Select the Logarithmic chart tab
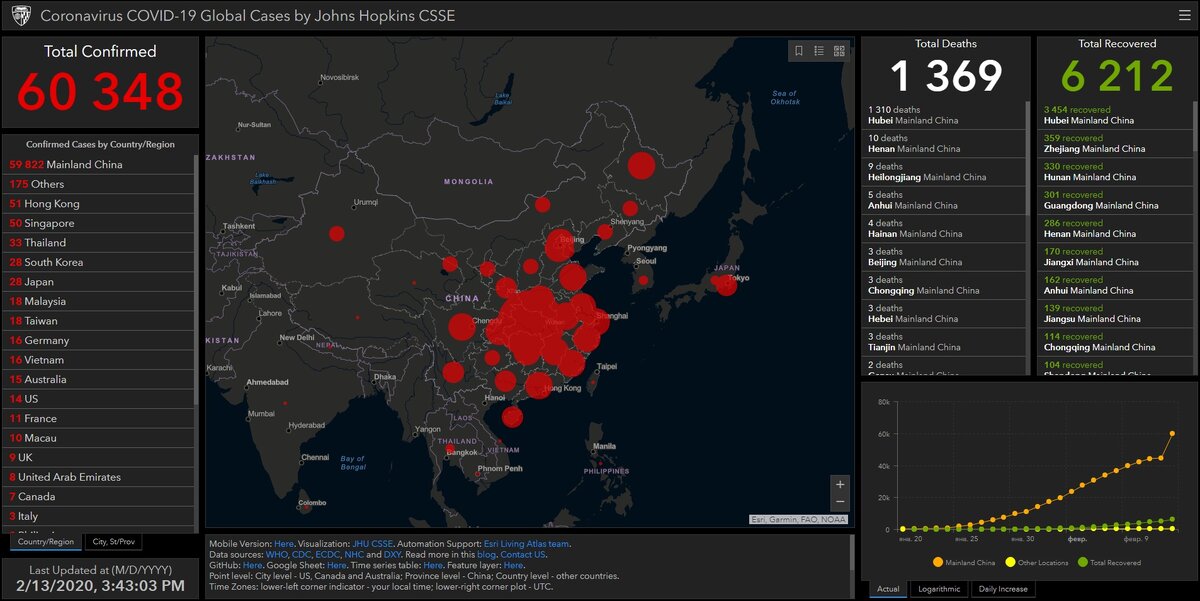1200x601 pixels. pos(939,589)
